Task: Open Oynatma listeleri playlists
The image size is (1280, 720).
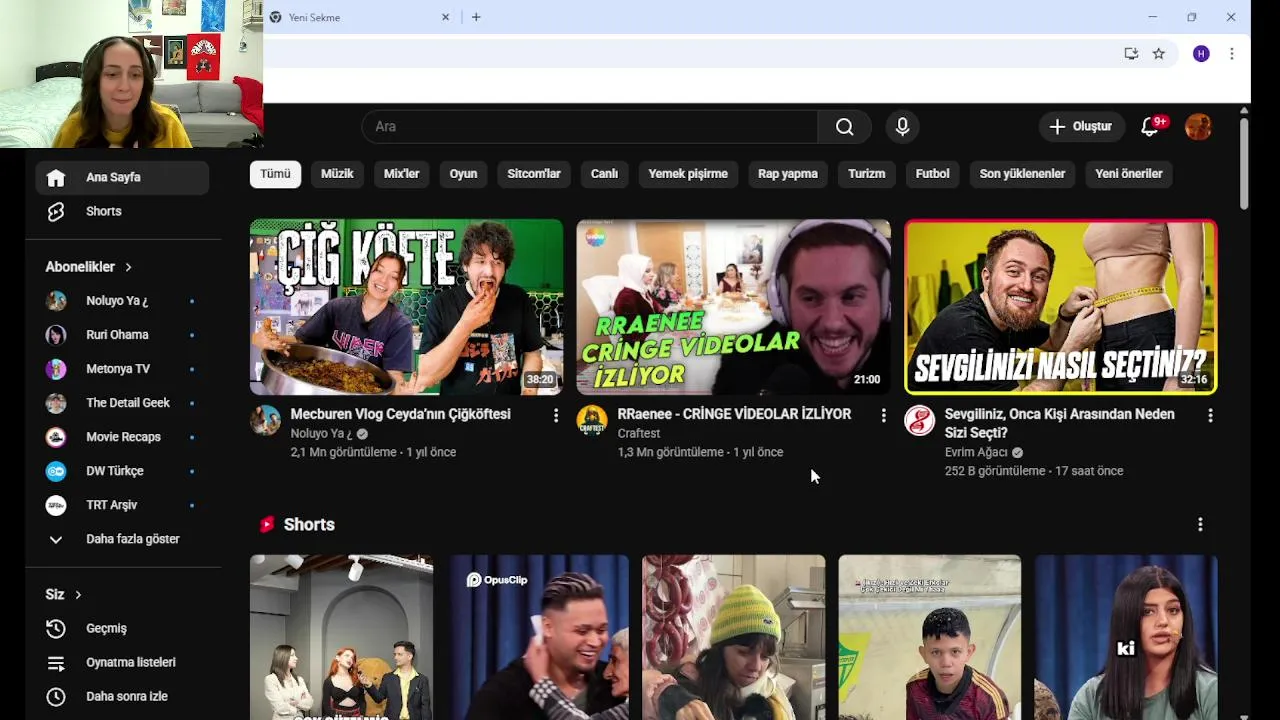Action: 122,662
